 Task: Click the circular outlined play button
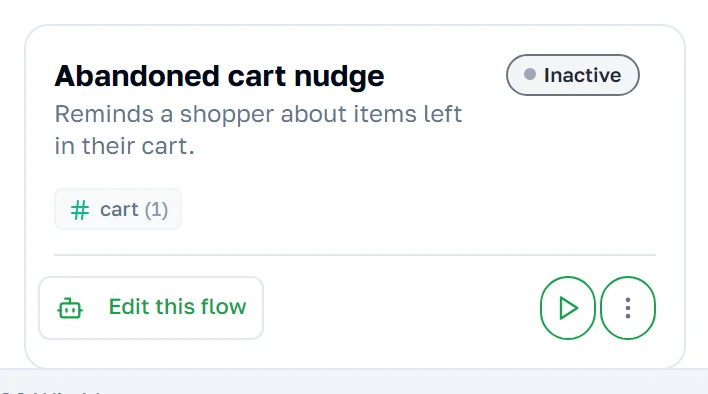click(568, 308)
